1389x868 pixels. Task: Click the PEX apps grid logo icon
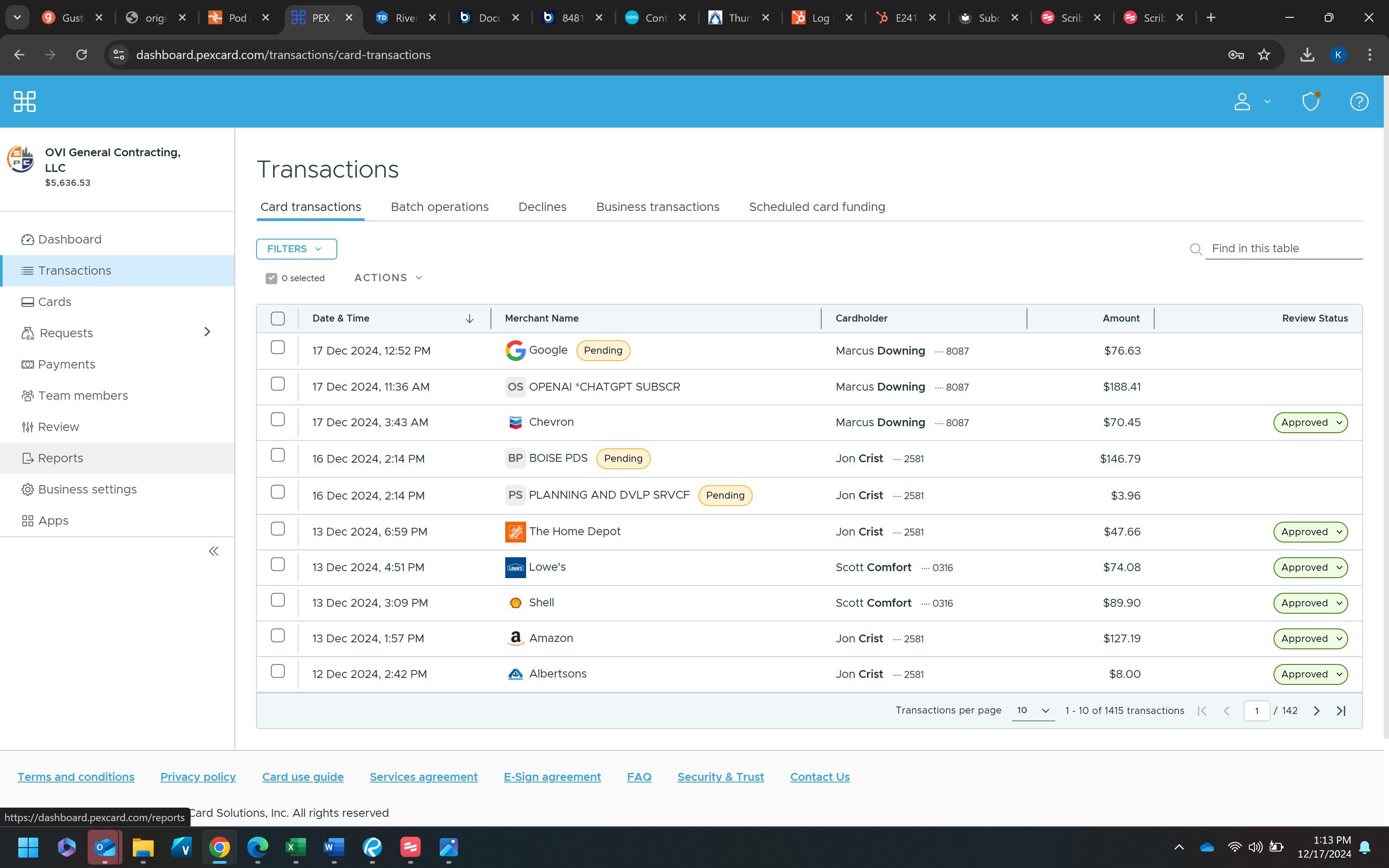[24, 102]
